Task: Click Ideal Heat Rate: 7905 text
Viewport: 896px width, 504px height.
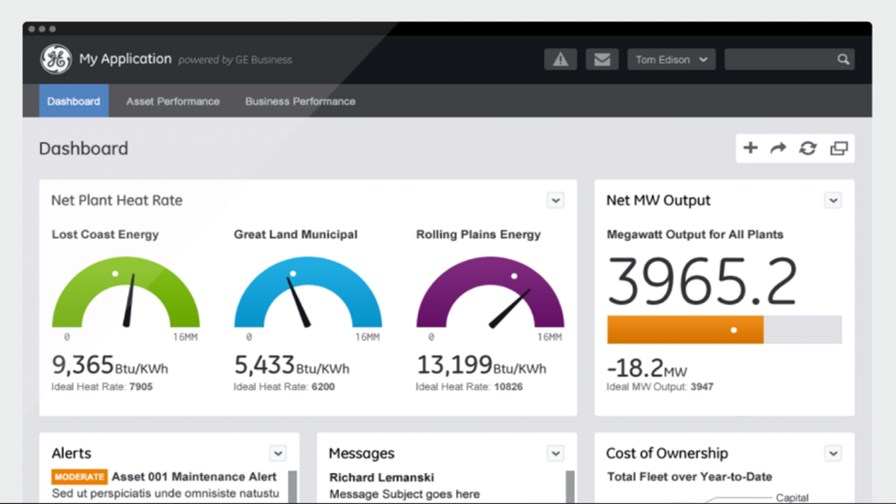Action: 102,387
